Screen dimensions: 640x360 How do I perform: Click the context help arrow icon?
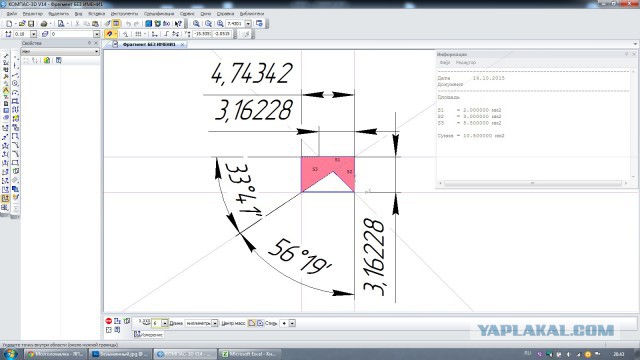178,24
